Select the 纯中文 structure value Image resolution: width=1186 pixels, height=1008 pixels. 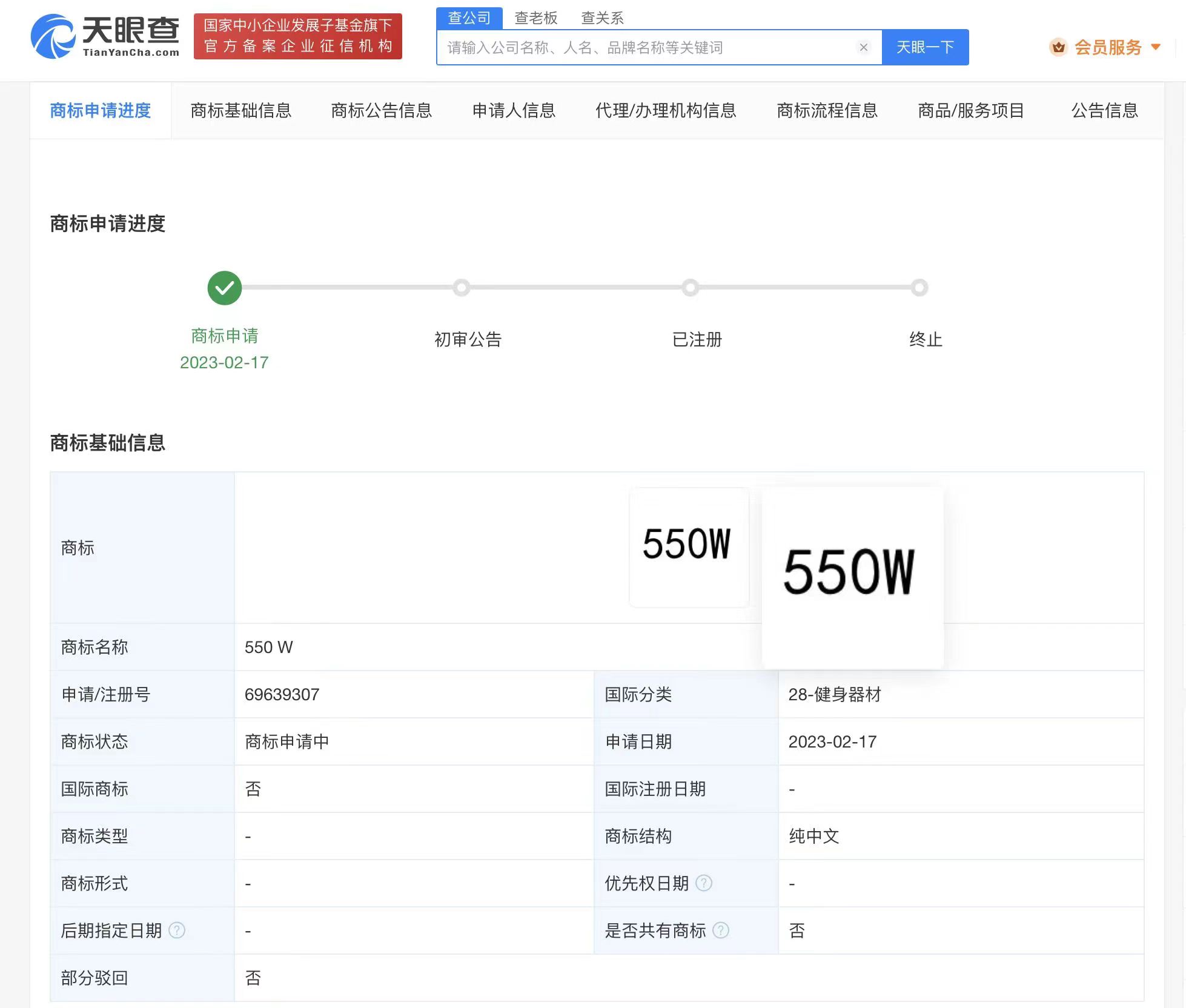tap(814, 836)
